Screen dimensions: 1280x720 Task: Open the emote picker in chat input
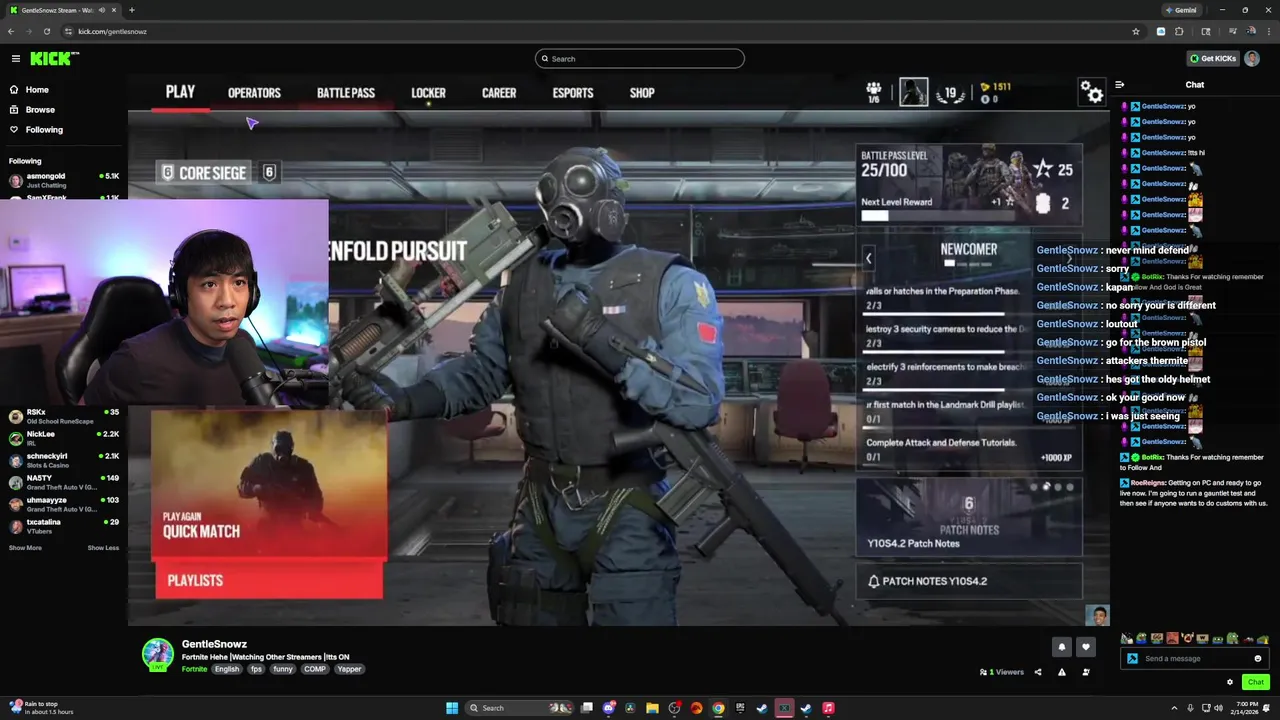pyautogui.click(x=1258, y=658)
